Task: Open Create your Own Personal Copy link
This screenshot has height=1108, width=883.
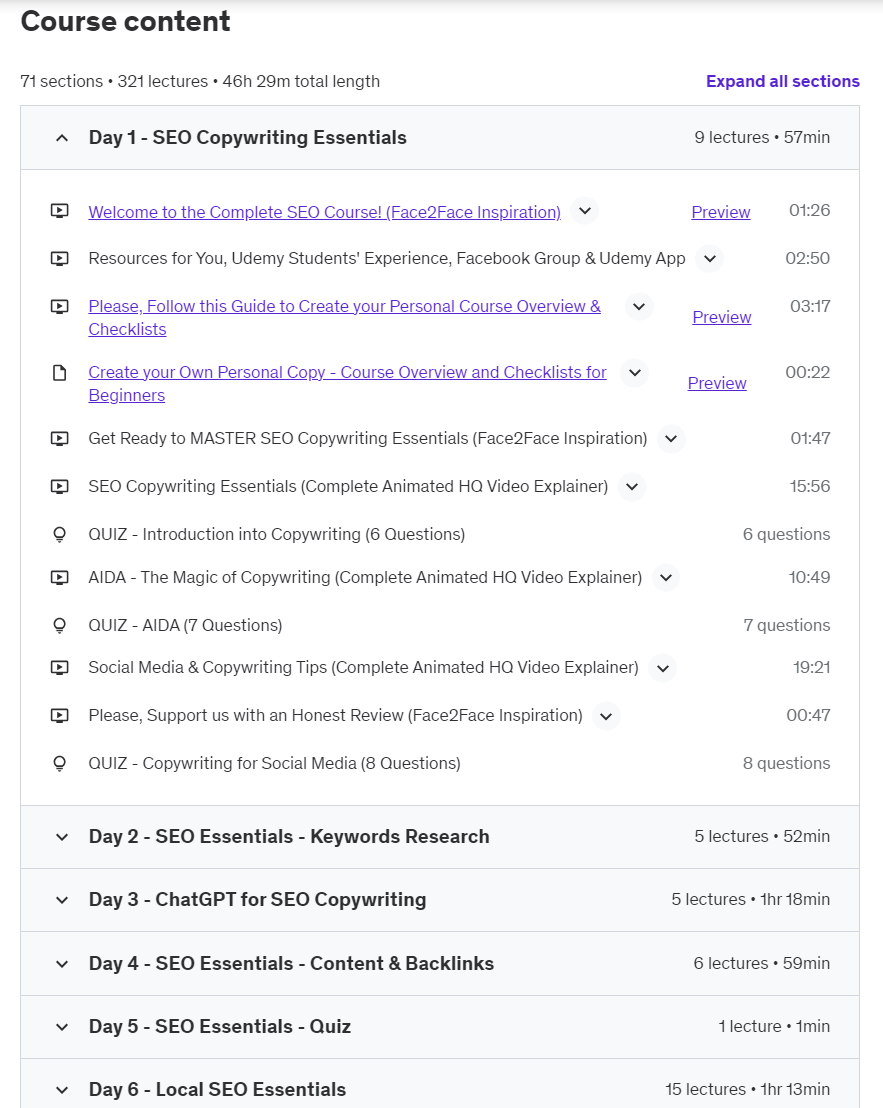Action: click(x=348, y=383)
